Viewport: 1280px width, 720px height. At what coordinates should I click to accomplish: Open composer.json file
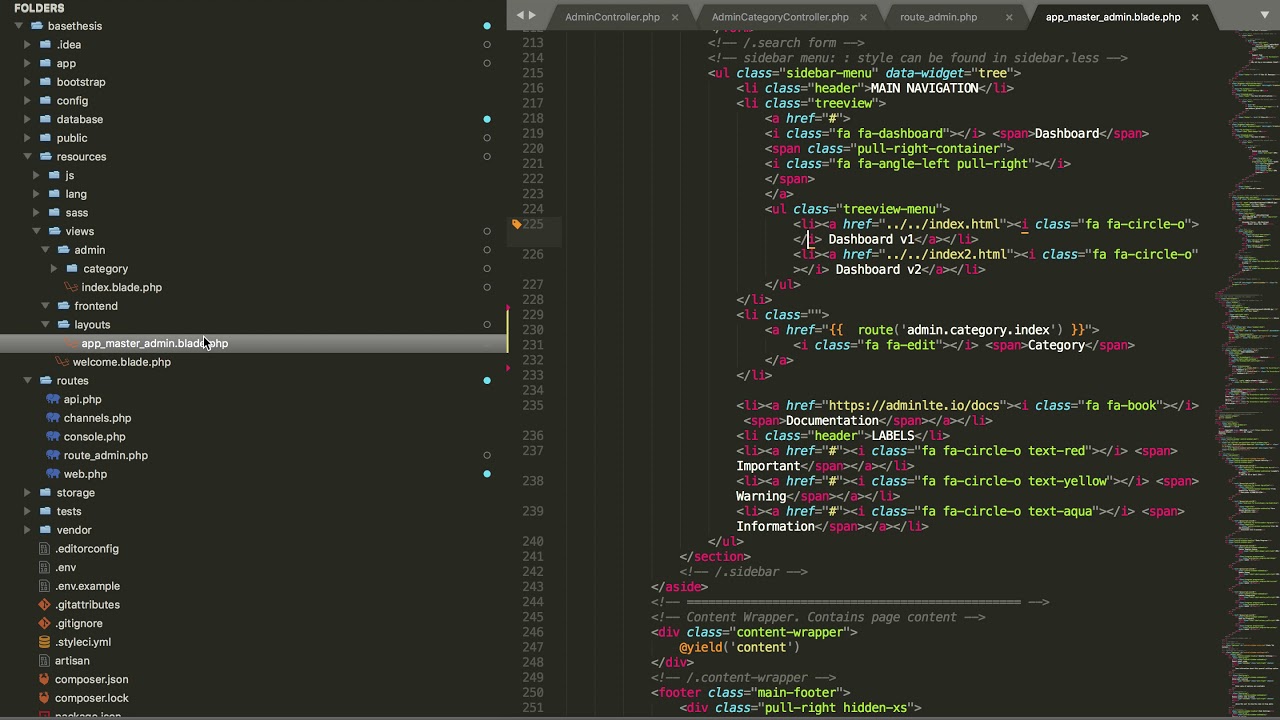click(91, 679)
